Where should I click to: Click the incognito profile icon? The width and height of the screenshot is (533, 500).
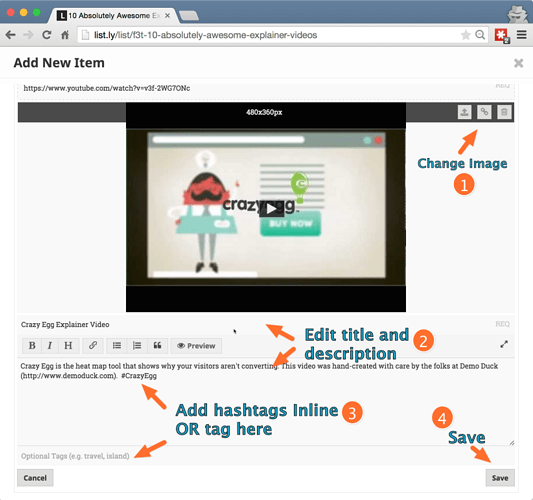[x=518, y=14]
